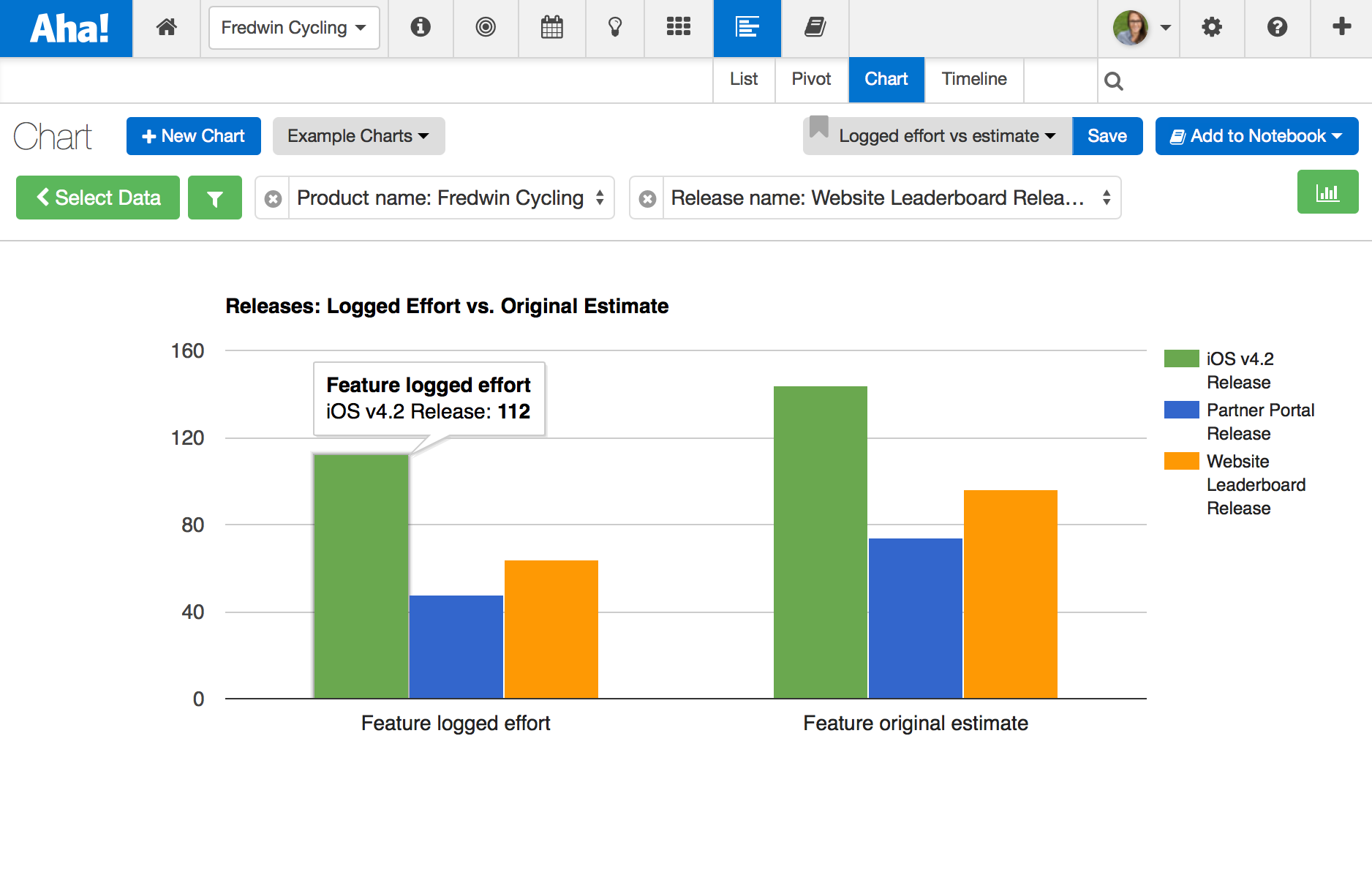Click blue bar in Feature original estimate

pyautogui.click(x=916, y=618)
